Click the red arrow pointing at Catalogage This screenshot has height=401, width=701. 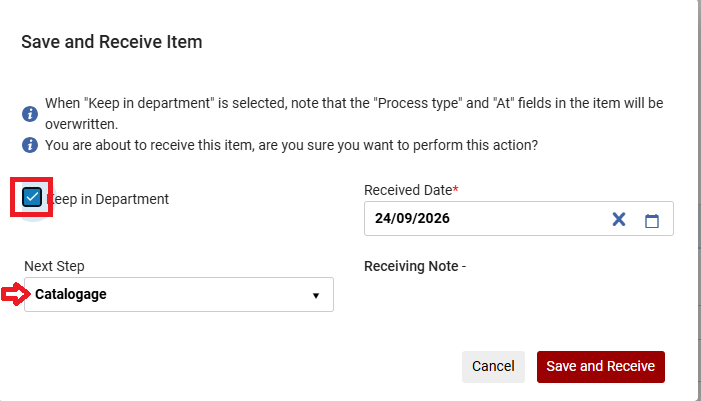tap(16, 294)
